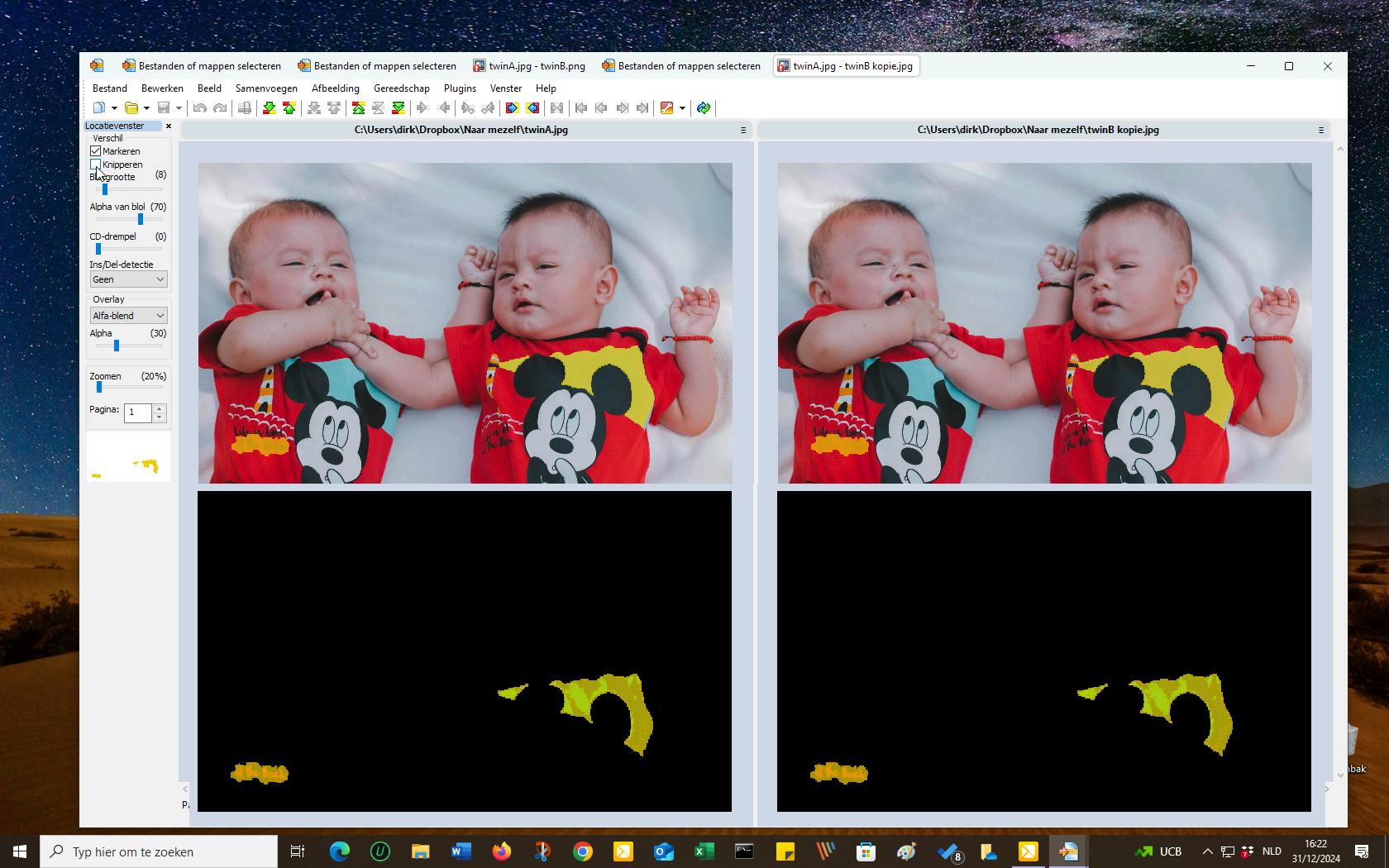This screenshot has height=868, width=1389.
Task: Click the Windows Start button
Action: point(20,851)
